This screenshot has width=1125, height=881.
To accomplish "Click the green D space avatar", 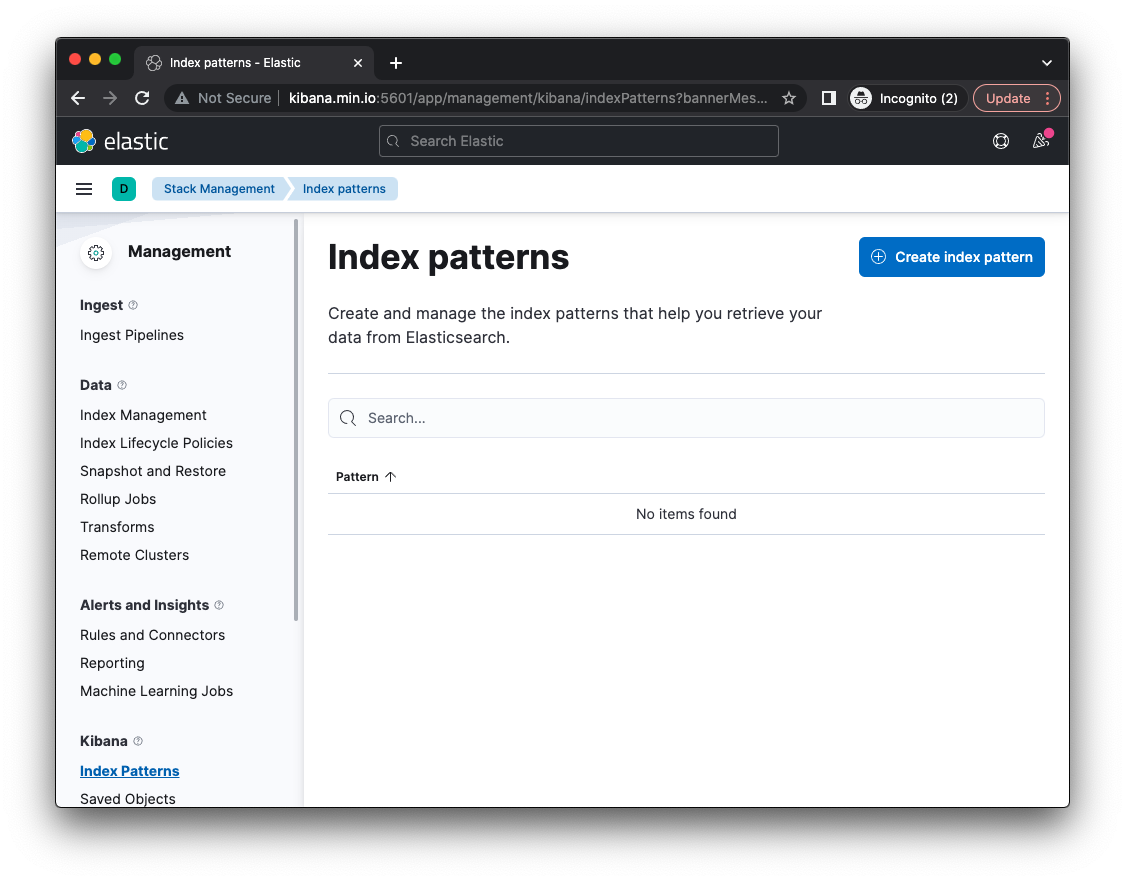I will click(124, 189).
